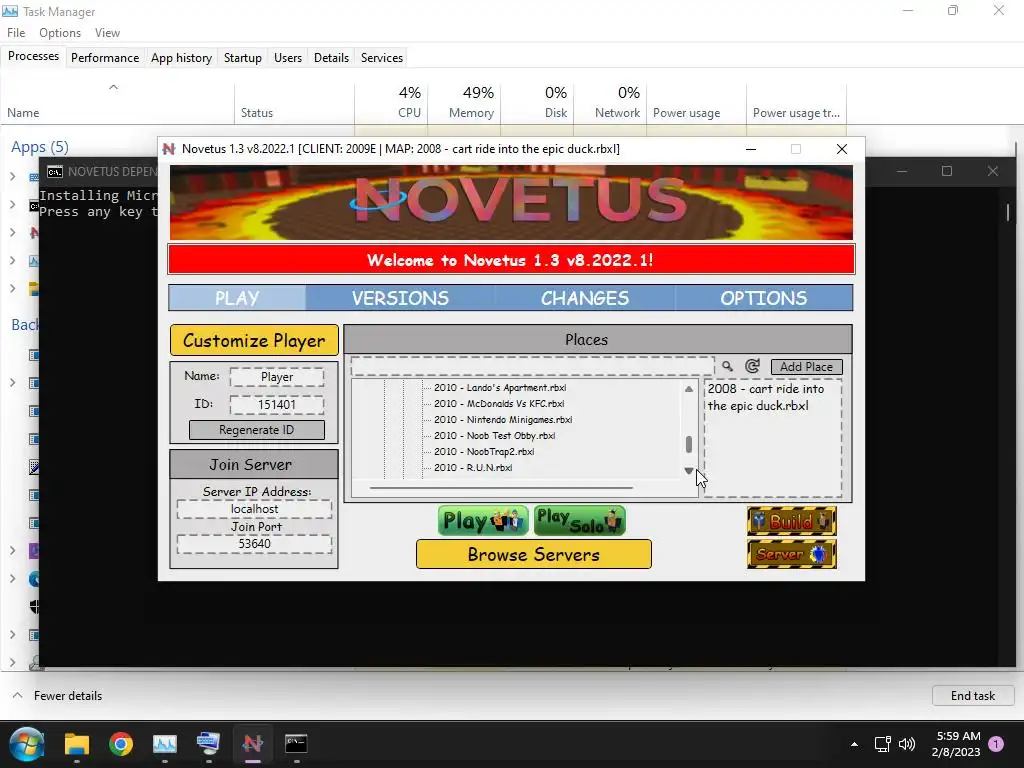Click the player ID input field

(x=277, y=404)
